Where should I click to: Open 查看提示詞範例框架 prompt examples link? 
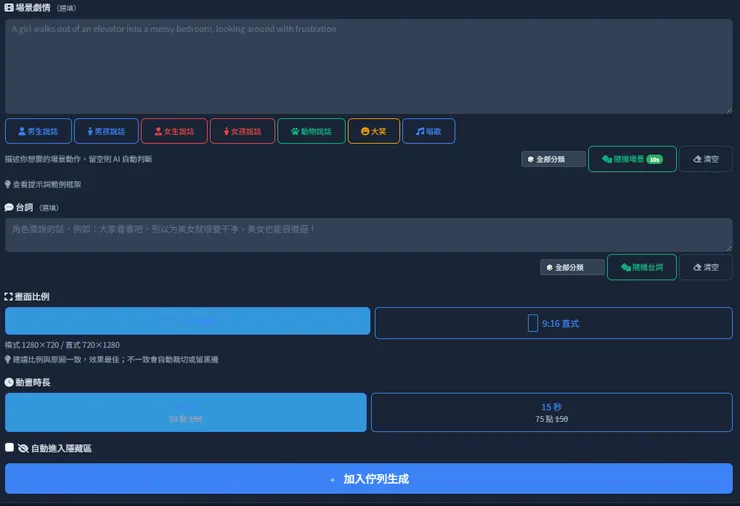(47, 185)
